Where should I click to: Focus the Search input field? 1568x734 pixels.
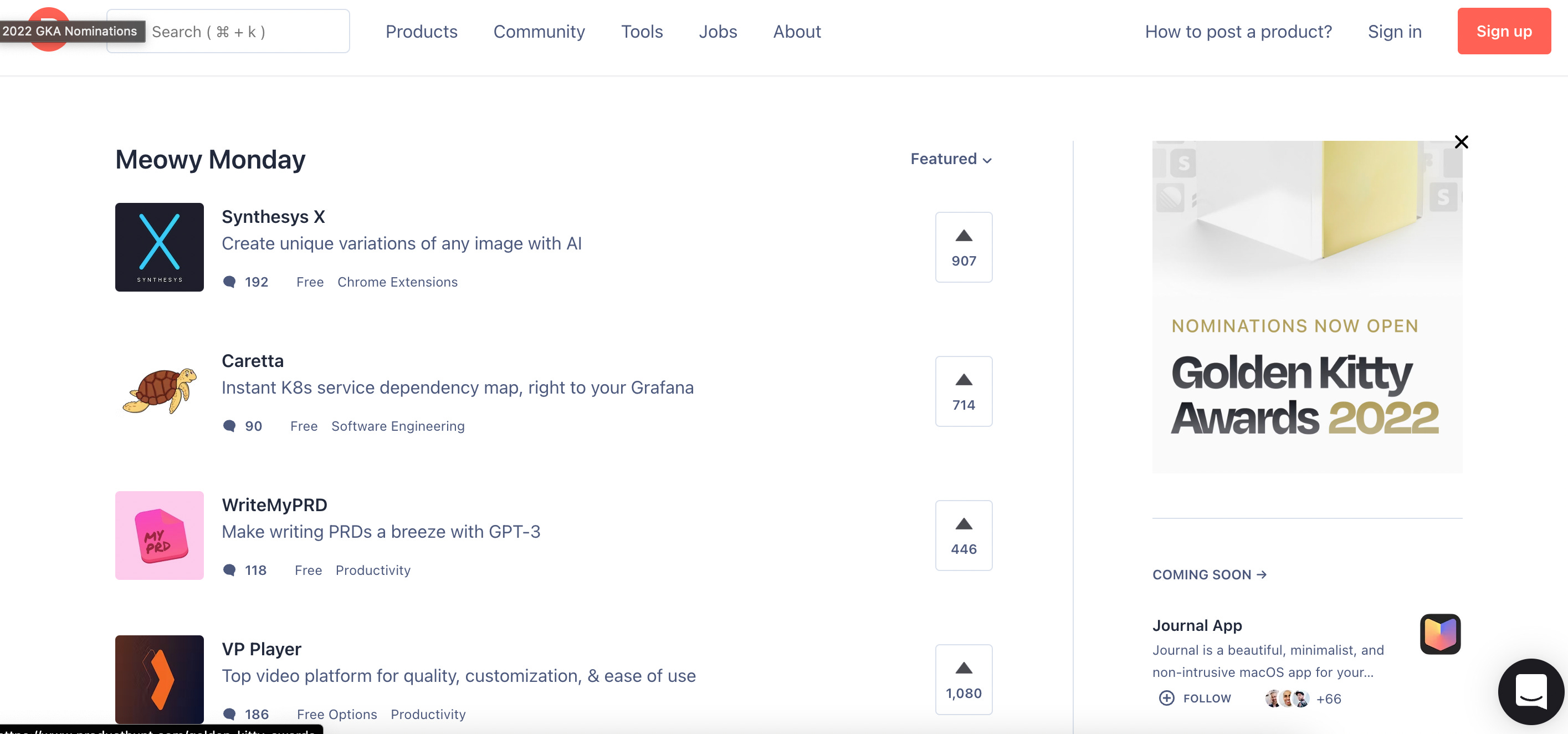pos(243,32)
